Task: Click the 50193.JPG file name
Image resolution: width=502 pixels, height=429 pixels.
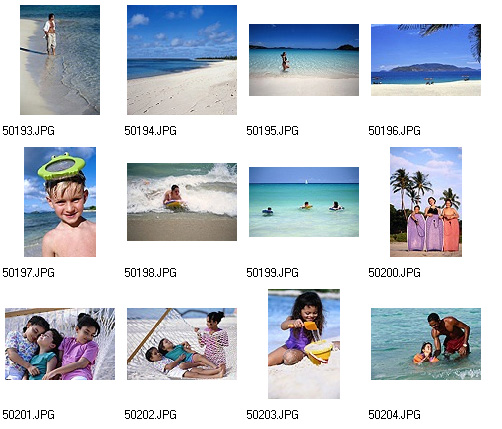Action: click(28, 131)
